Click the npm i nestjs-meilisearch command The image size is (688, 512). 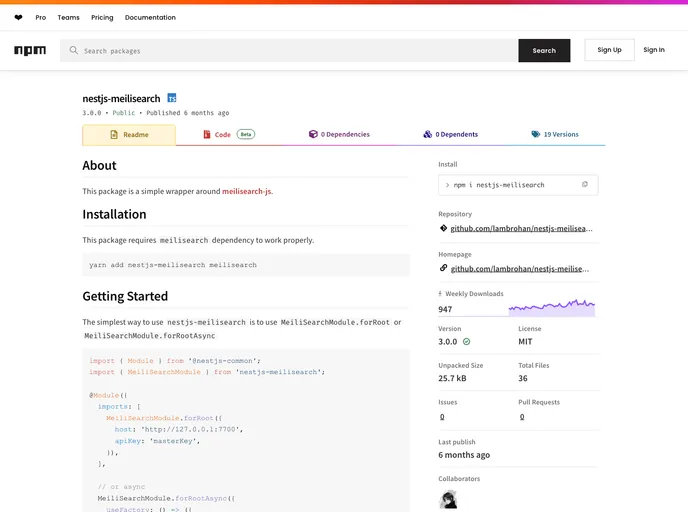[x=499, y=185]
